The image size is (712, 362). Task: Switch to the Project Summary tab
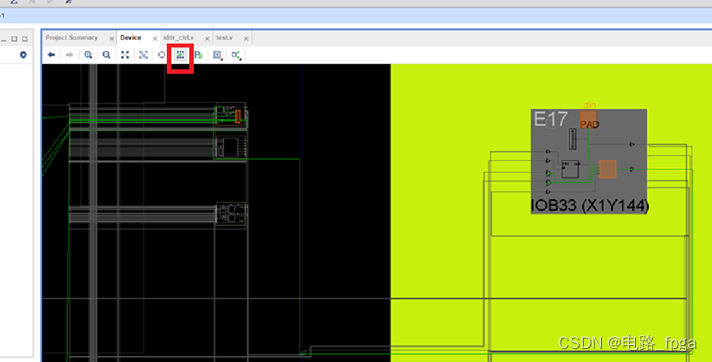click(x=72, y=38)
